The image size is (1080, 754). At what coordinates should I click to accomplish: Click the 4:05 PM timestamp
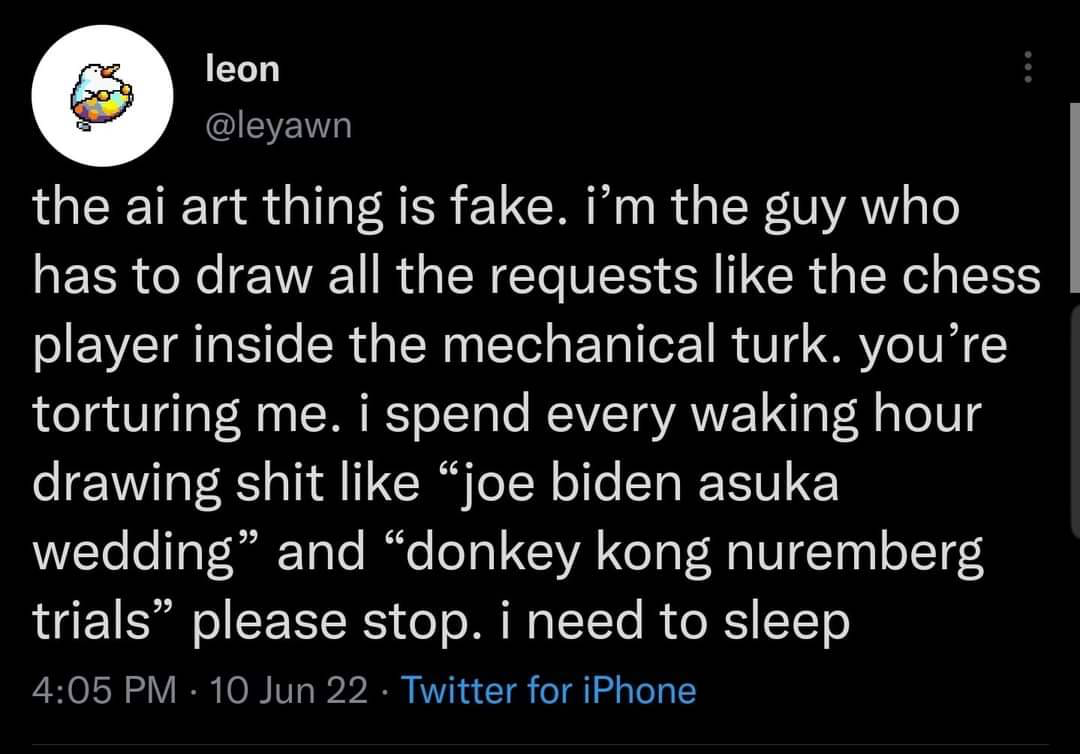pyautogui.click(x=104, y=690)
